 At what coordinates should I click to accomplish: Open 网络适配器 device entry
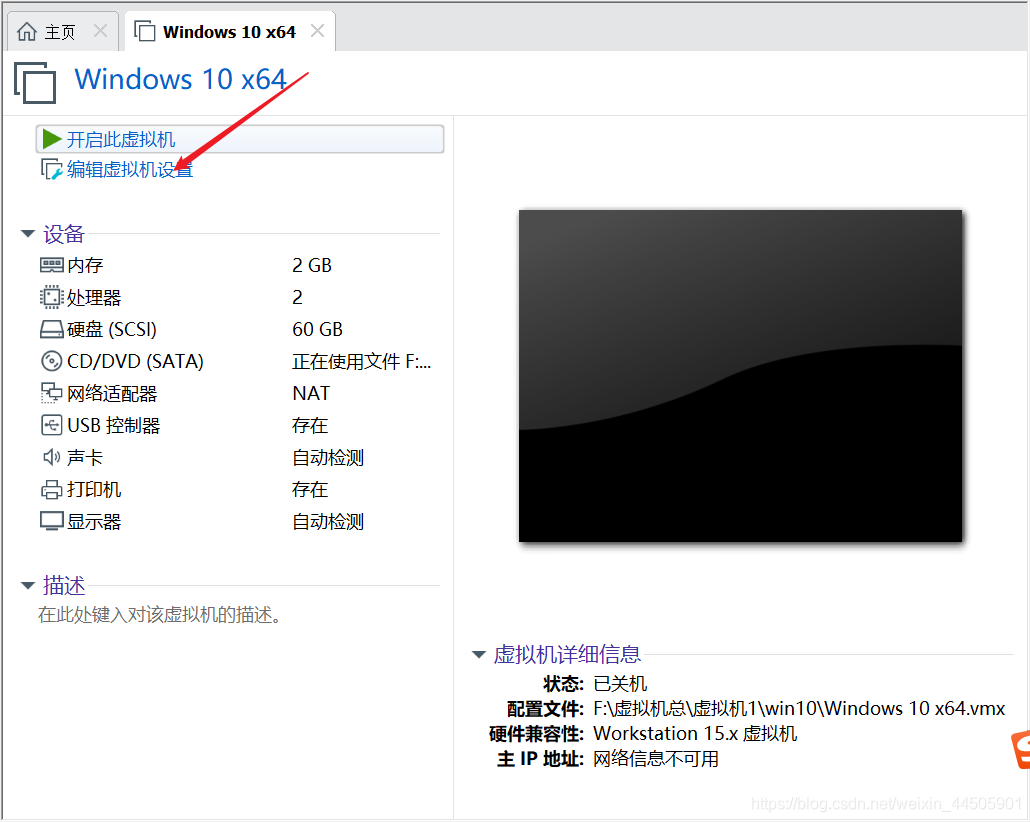(112, 394)
